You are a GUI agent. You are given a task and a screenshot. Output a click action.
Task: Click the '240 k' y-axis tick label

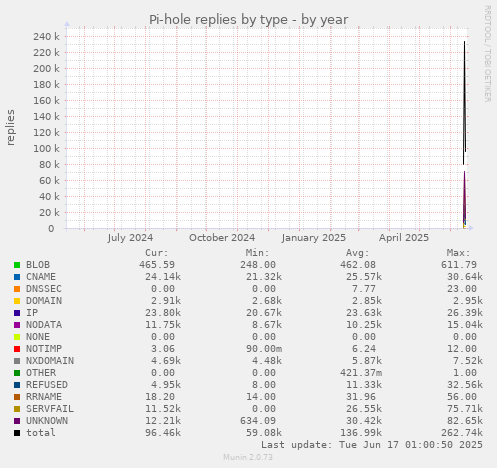point(46,36)
